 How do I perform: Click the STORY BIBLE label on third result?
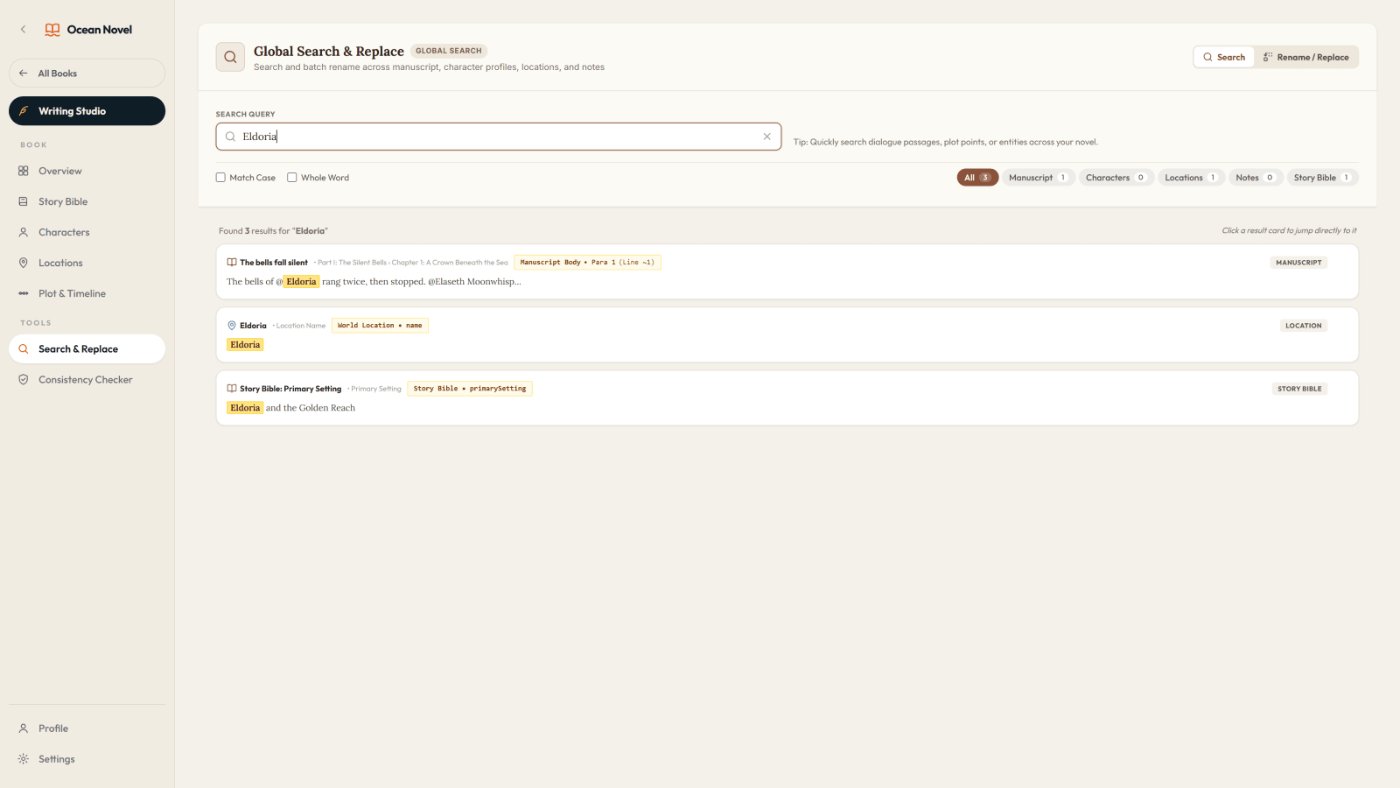(x=1300, y=389)
